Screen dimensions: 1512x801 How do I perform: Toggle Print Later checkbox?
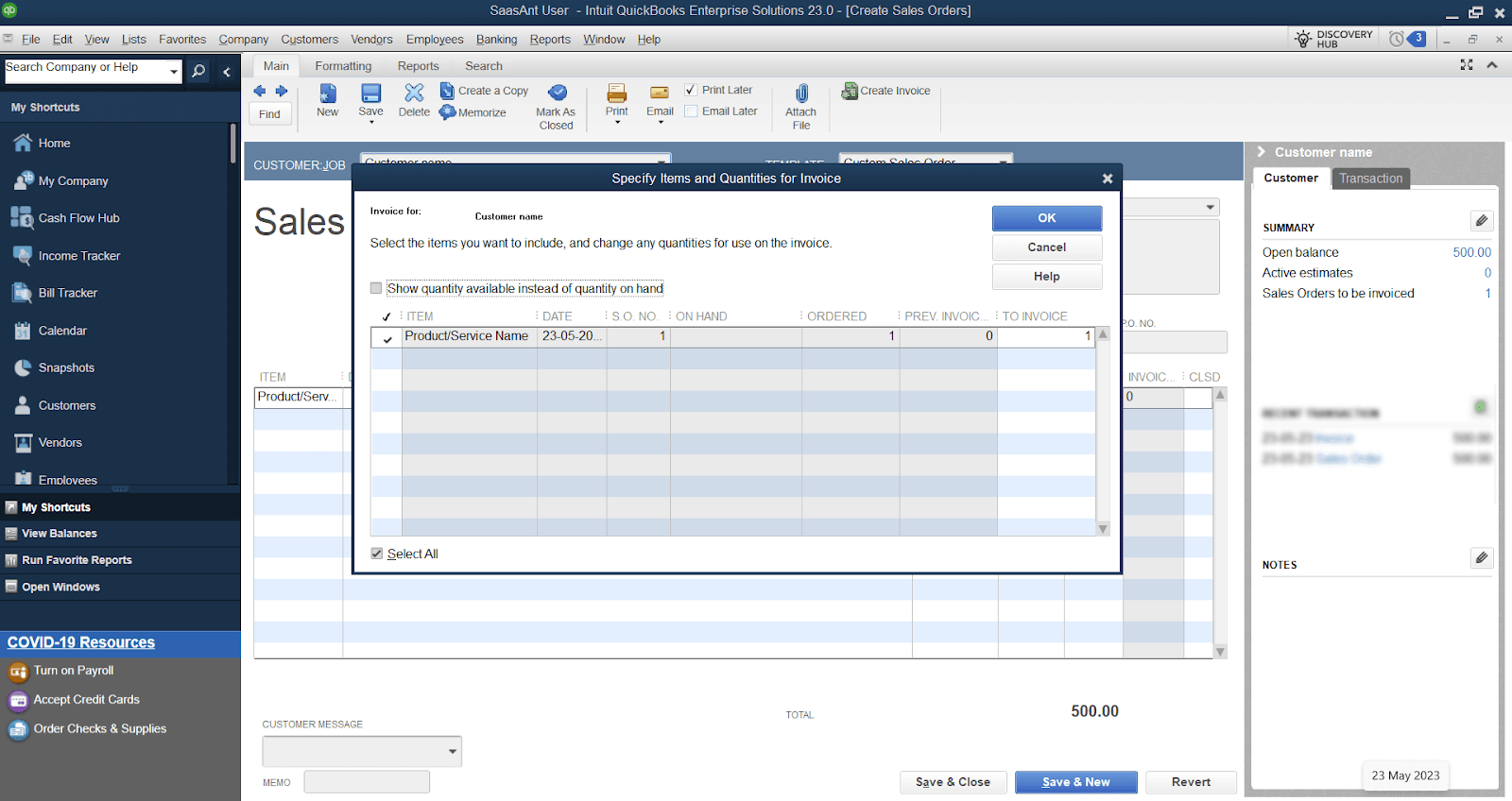click(x=691, y=90)
